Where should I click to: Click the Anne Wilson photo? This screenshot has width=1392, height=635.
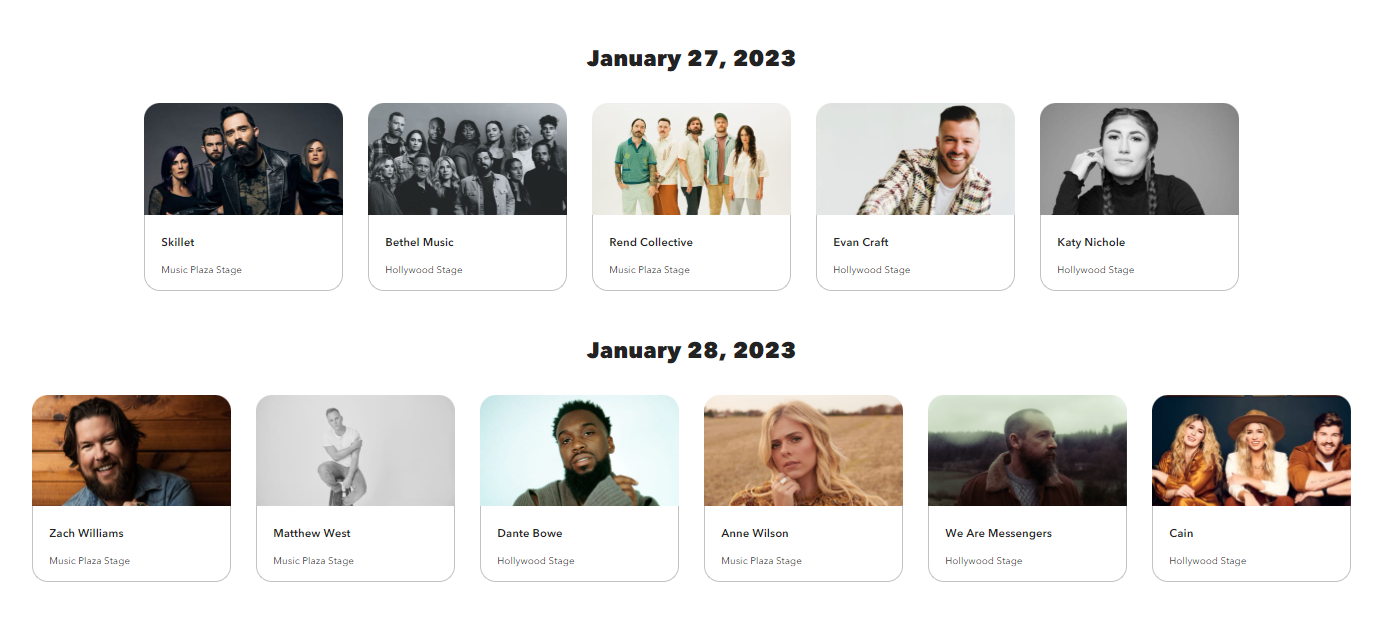[x=803, y=451]
